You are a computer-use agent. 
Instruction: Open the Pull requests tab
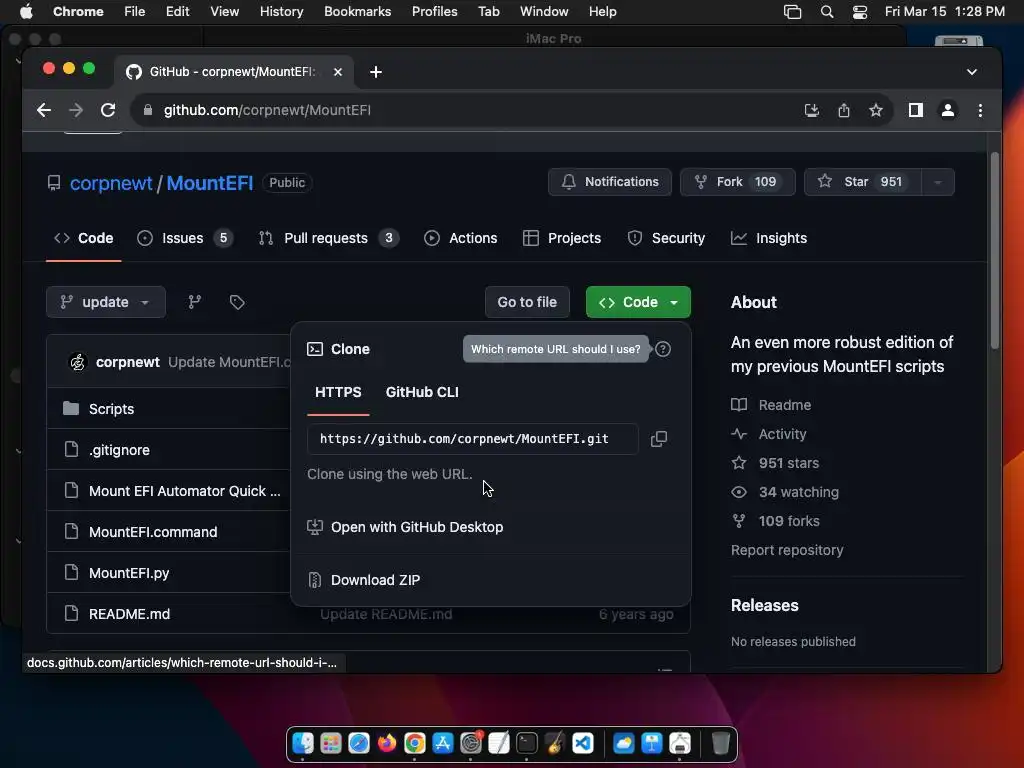click(328, 238)
